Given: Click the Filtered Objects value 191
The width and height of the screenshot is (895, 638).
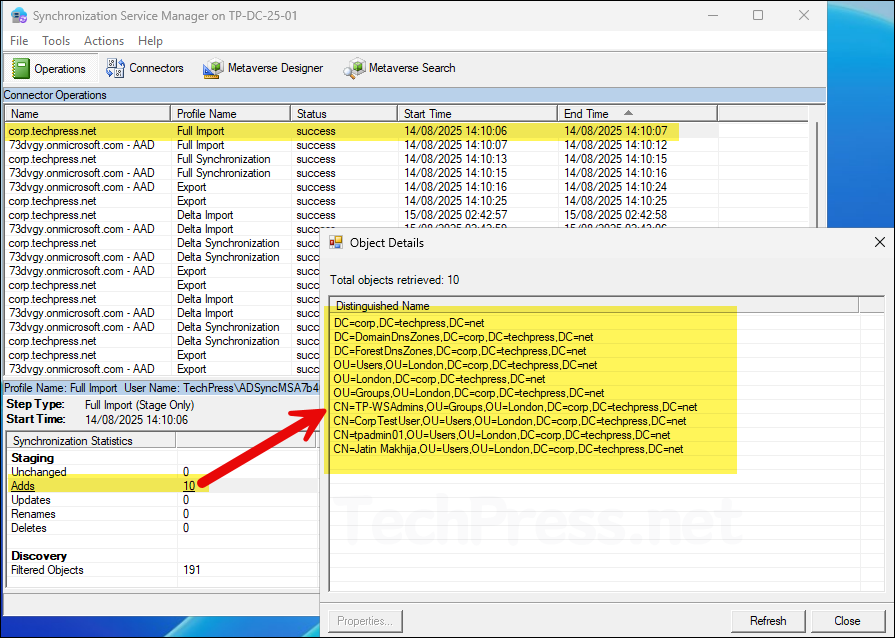Looking at the screenshot, I should point(192,570).
